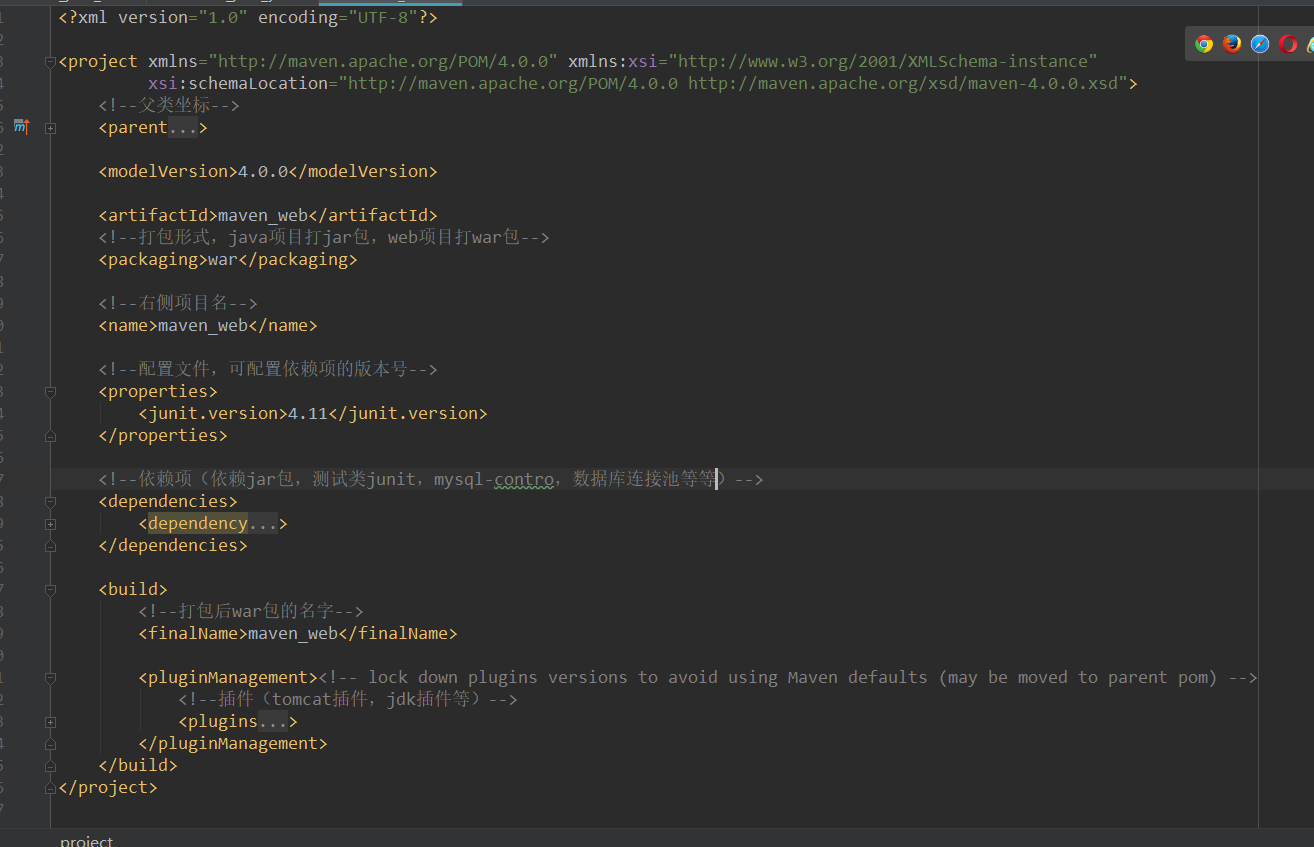
Task: Click Maven parent gutter icon beside parent tag
Action: [x=22, y=127]
